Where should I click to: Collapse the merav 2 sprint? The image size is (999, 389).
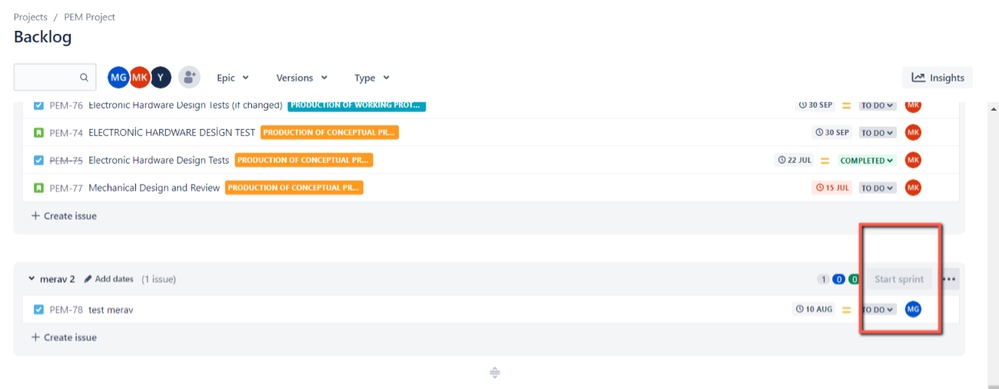click(31, 279)
